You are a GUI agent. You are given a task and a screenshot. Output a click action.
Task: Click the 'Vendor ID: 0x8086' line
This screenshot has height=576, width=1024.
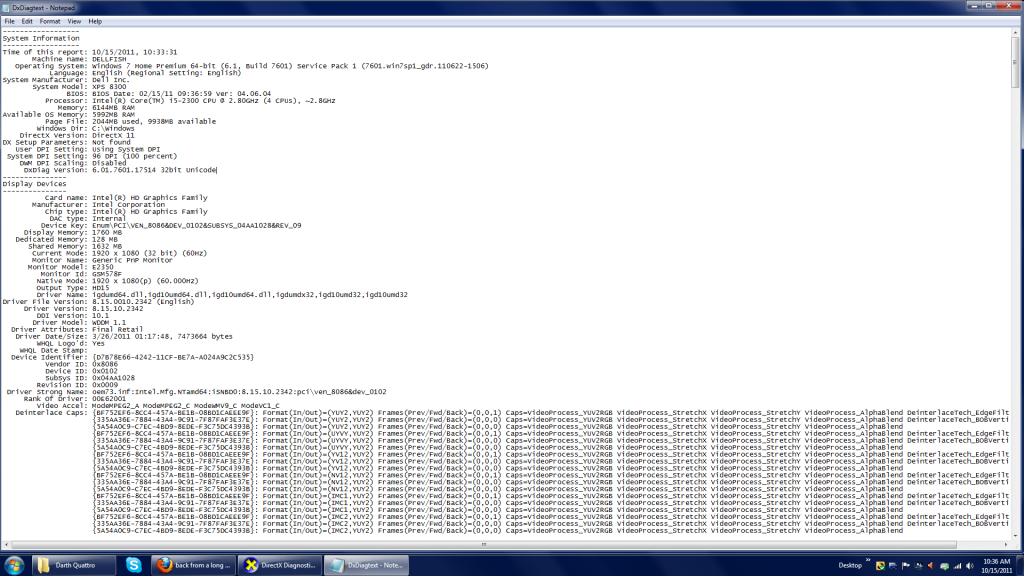(82, 364)
